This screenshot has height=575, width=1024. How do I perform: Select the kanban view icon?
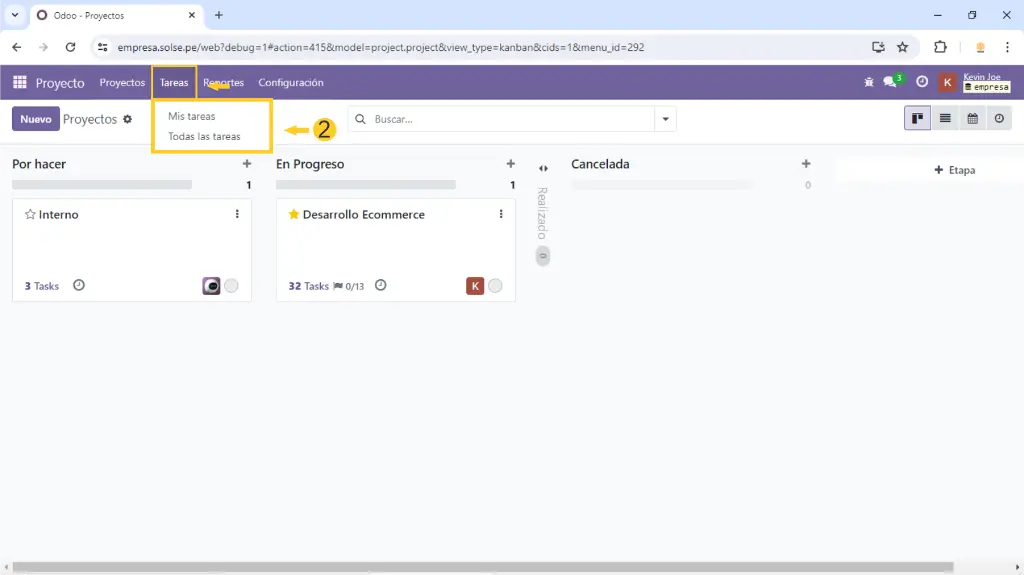tap(917, 119)
